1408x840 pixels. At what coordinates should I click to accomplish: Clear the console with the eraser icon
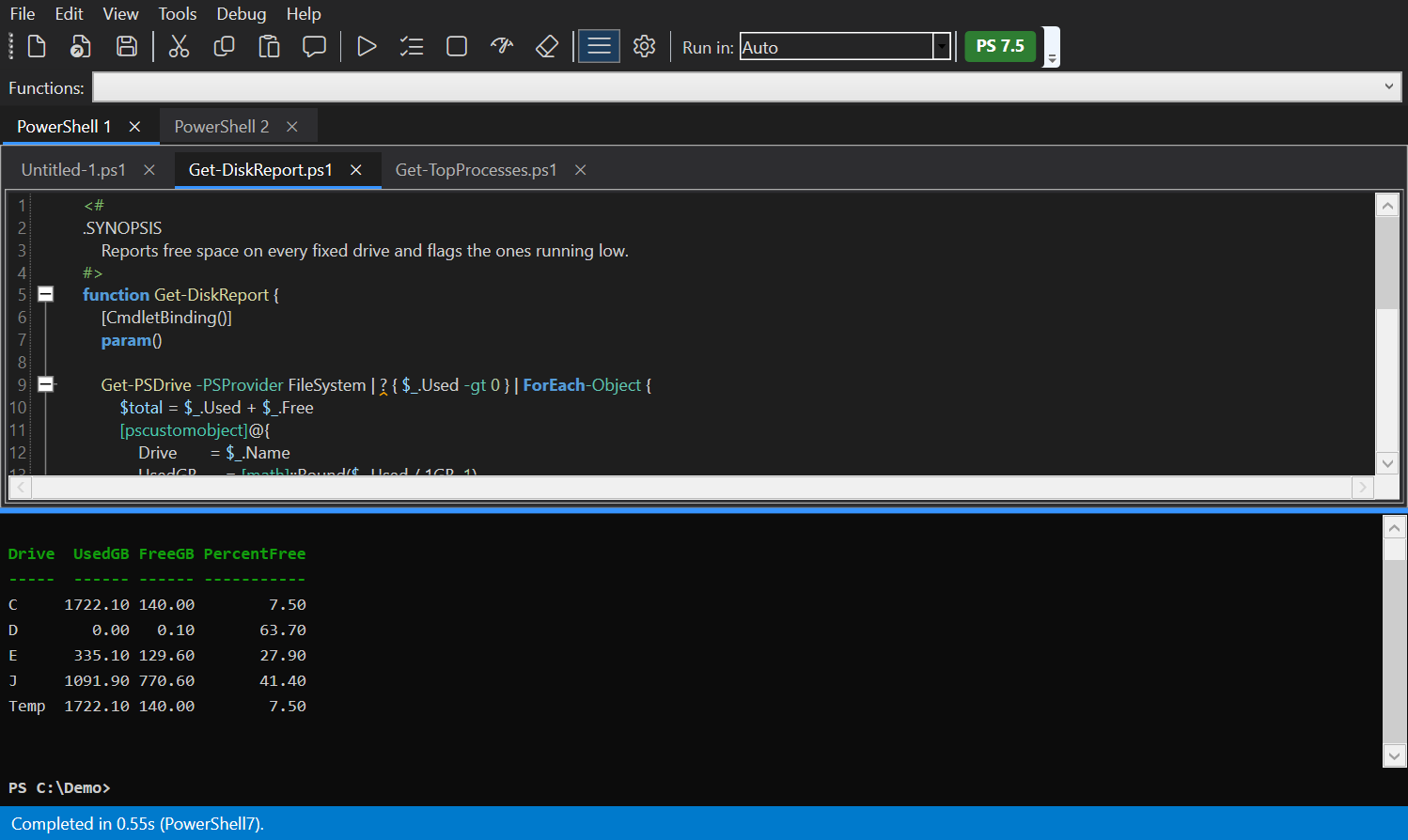pyautogui.click(x=547, y=46)
